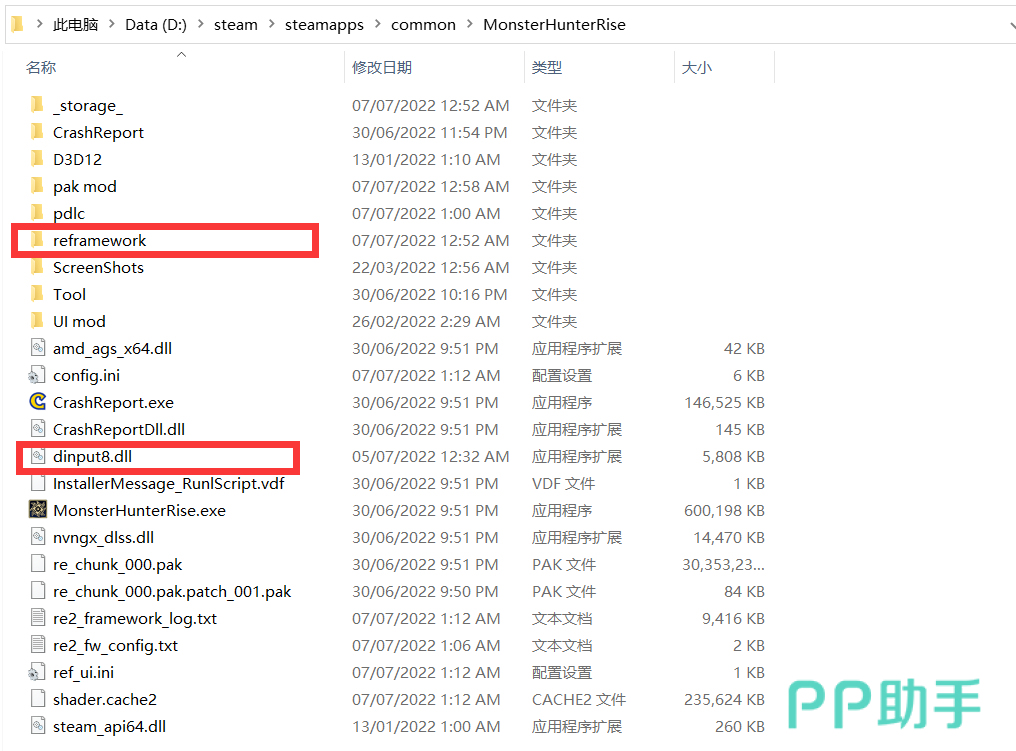Click the _storage_ folder icon
Viewport: 1016px width, 751px height.
(38, 104)
